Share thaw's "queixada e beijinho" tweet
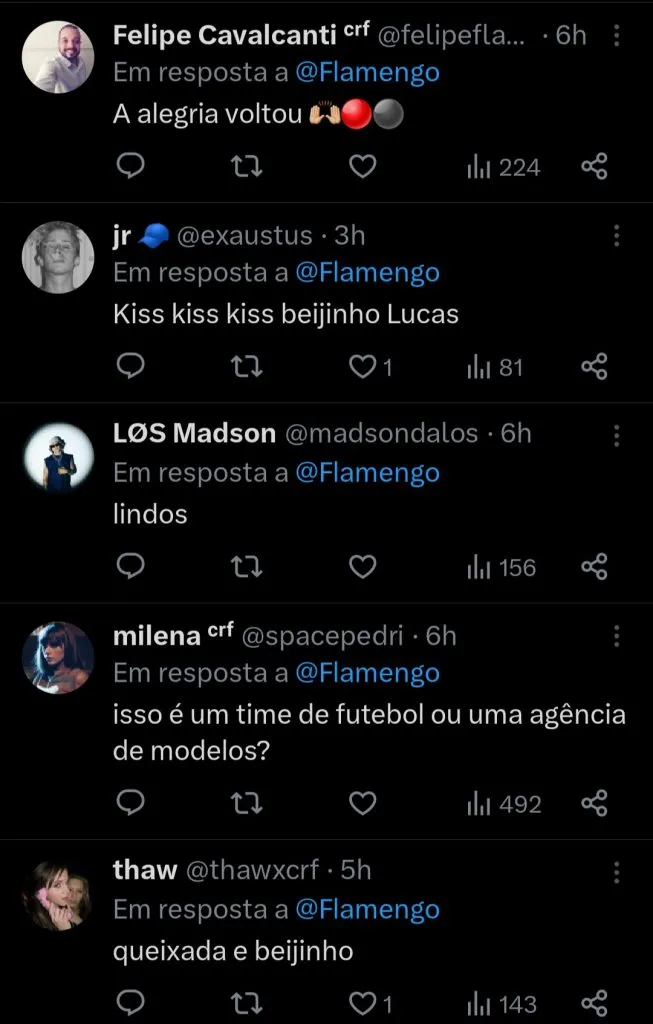Image resolution: width=653 pixels, height=1024 pixels. 594,1003
